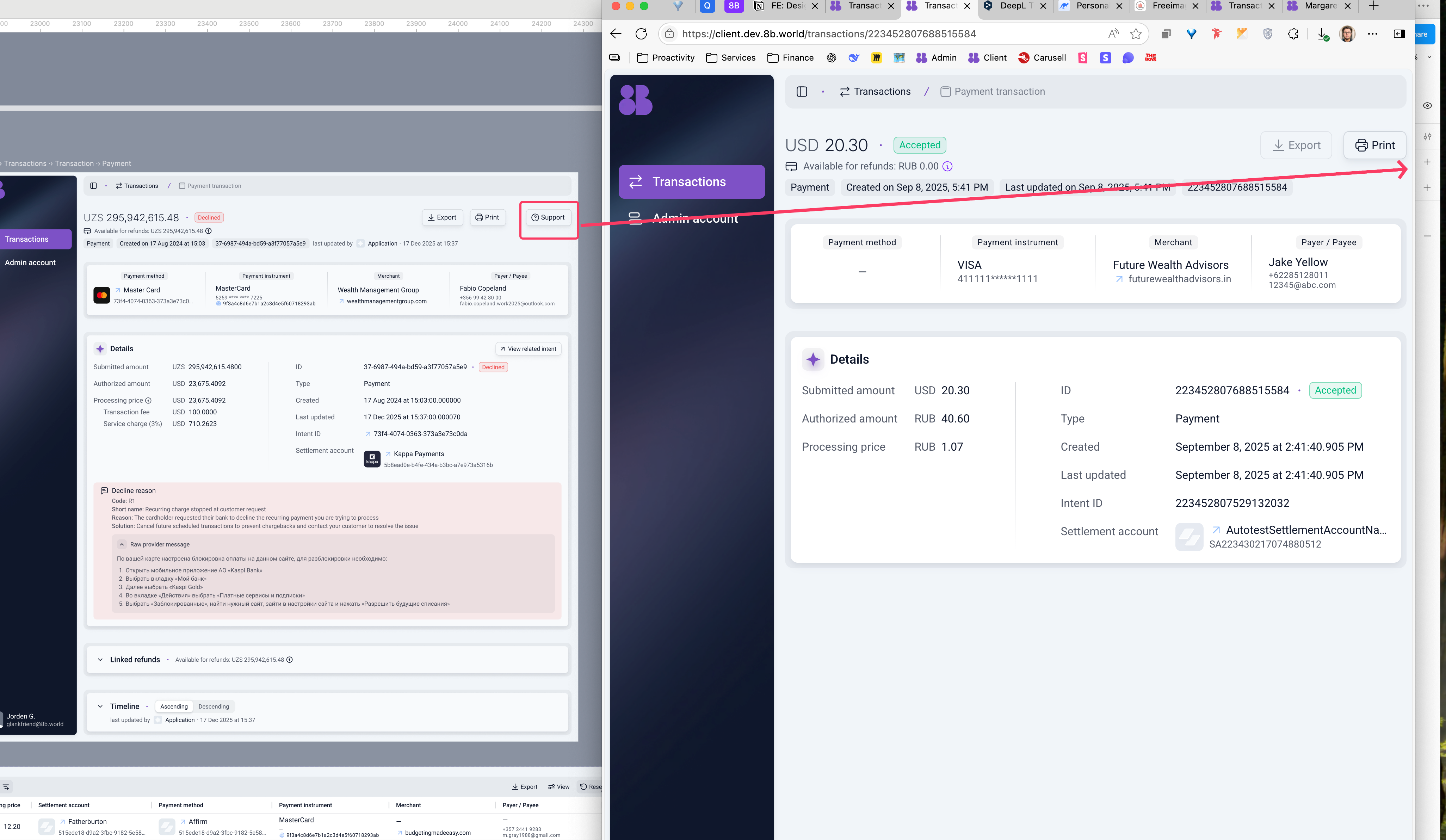The image size is (1446, 840).
Task: Click the info icon next to RUB 0.00
Action: 947,166
